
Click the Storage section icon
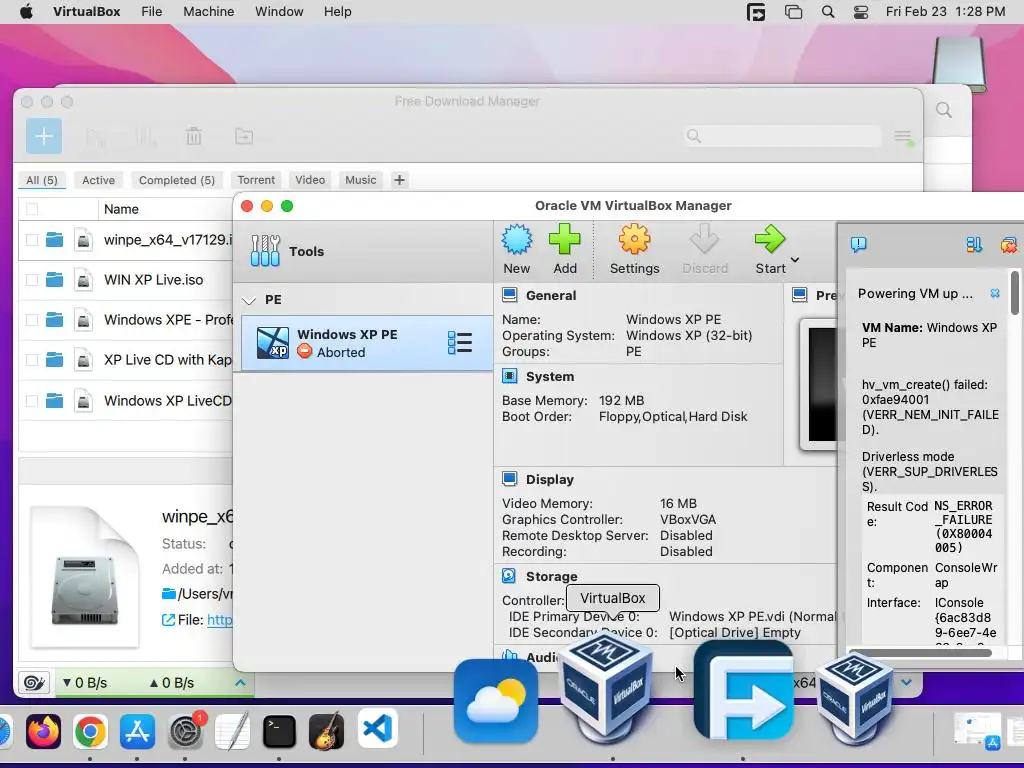click(509, 576)
